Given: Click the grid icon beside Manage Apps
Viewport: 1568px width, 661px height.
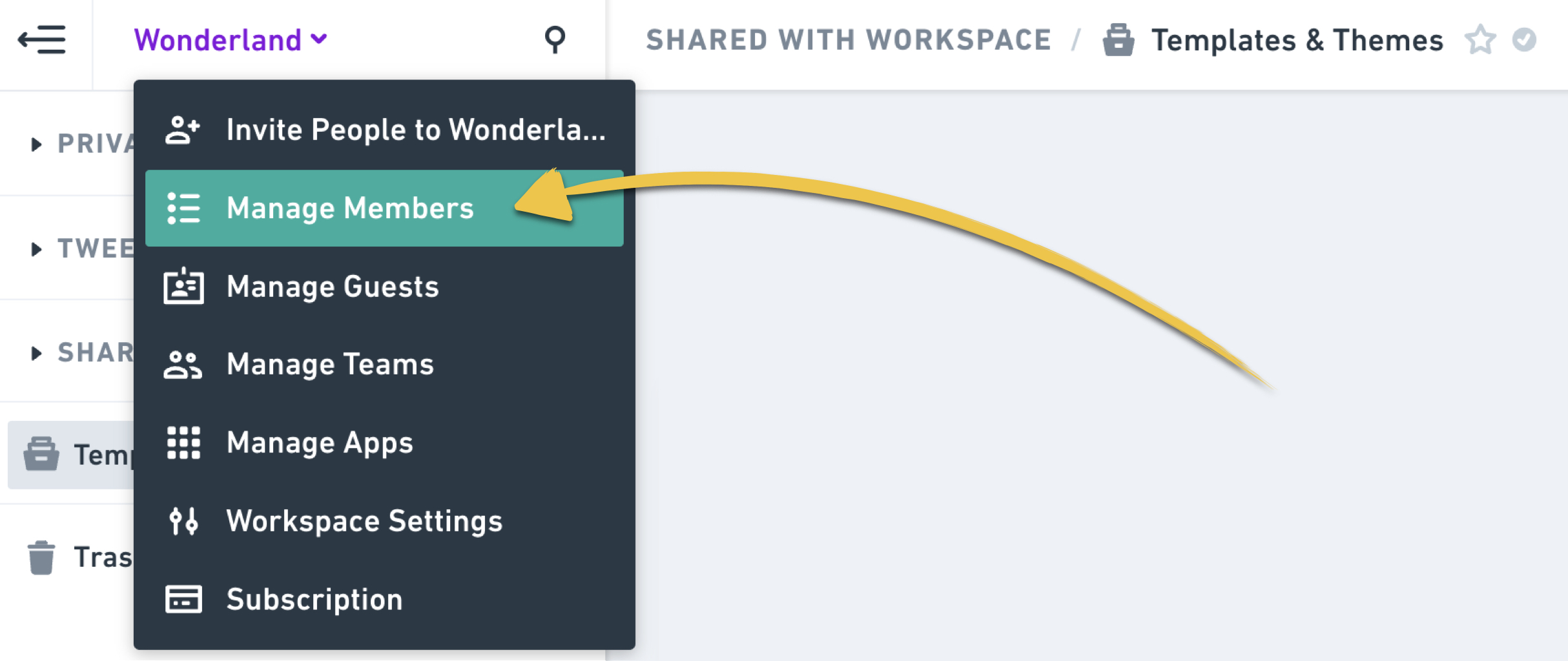Looking at the screenshot, I should (x=183, y=443).
